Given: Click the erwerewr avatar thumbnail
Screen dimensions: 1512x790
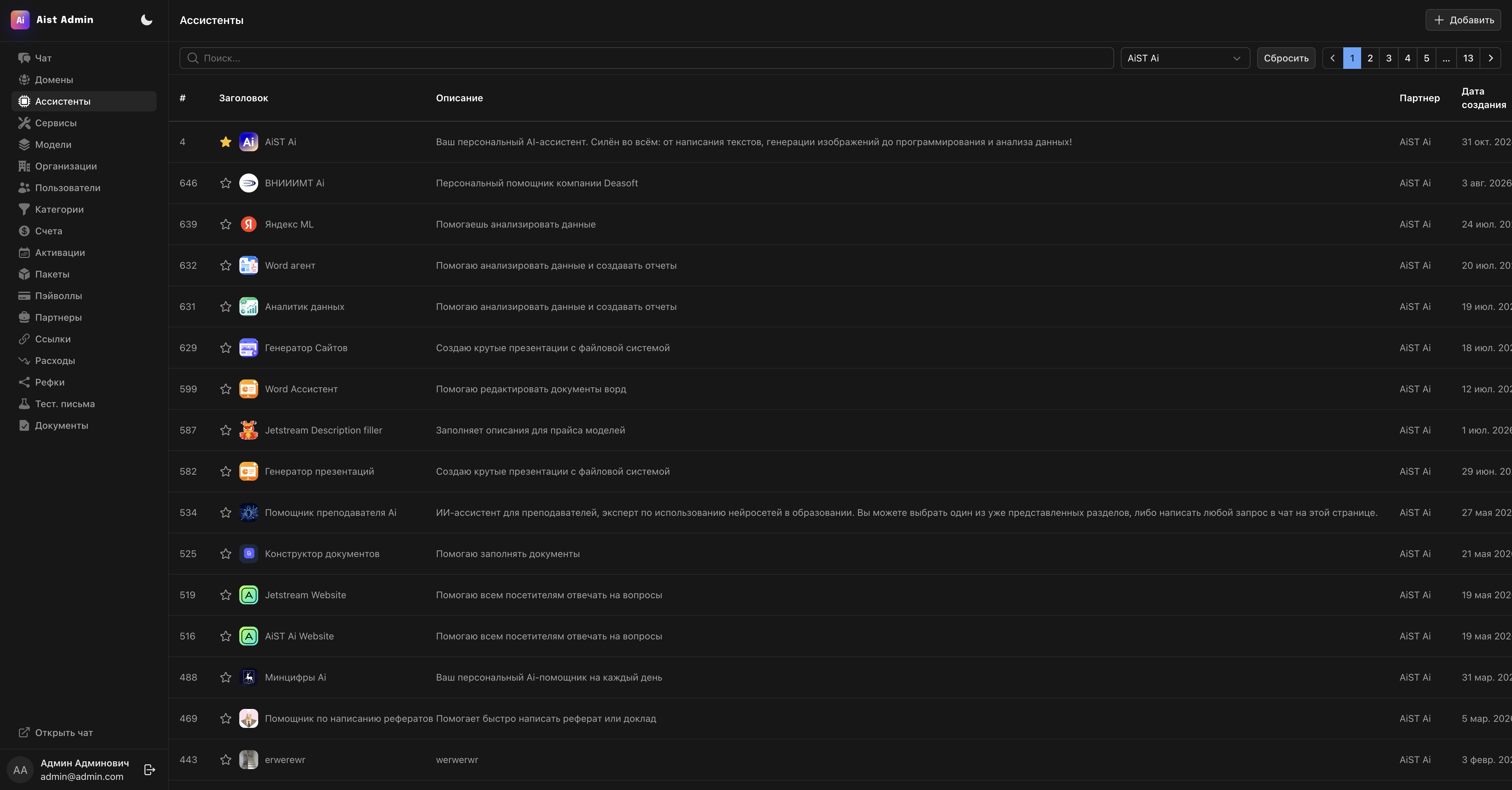Looking at the screenshot, I should 249,760.
